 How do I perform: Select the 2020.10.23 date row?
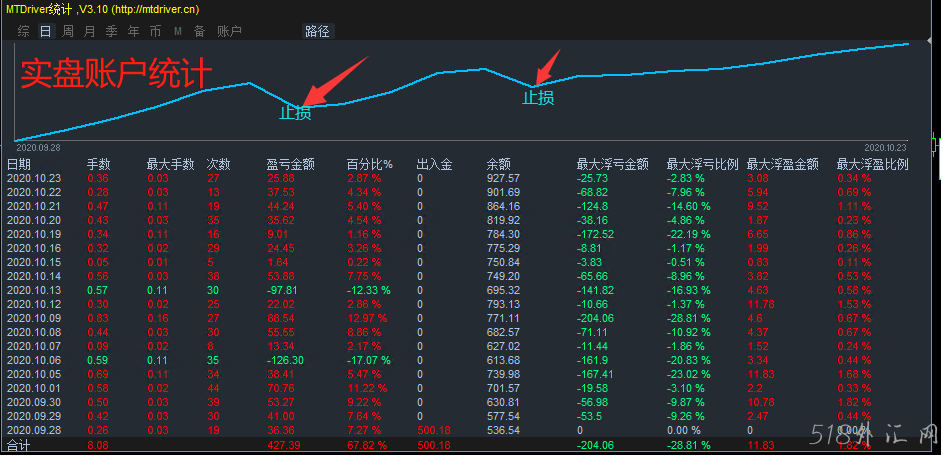coord(35,179)
